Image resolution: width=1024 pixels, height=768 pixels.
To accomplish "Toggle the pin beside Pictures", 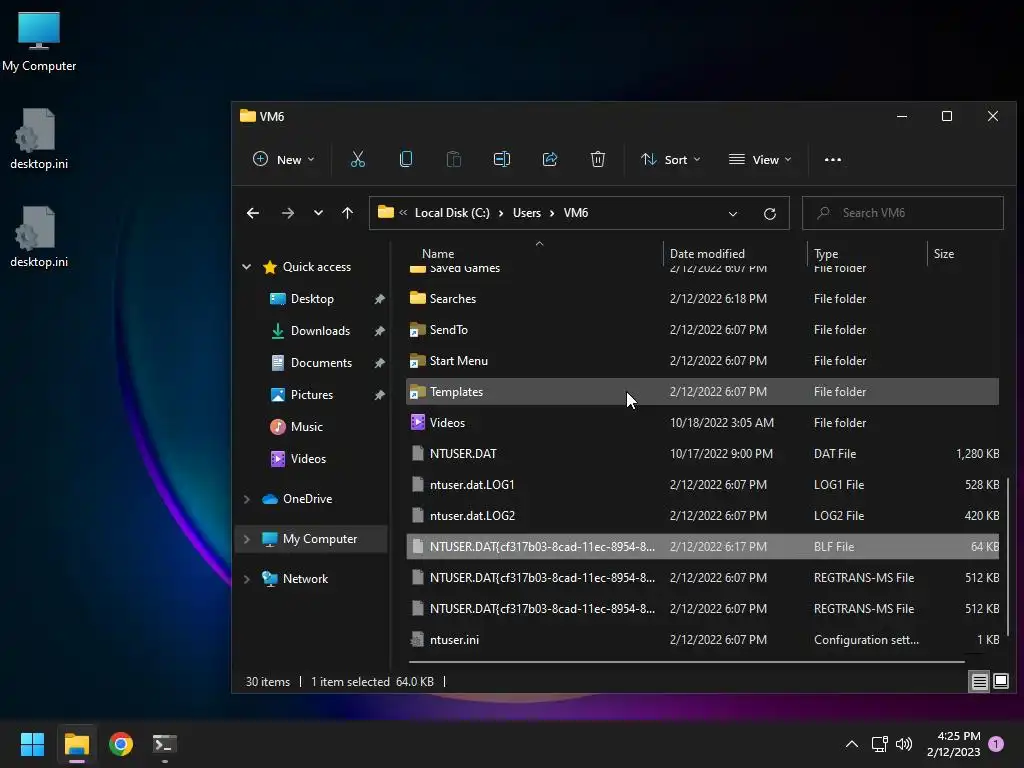I will click(379, 395).
